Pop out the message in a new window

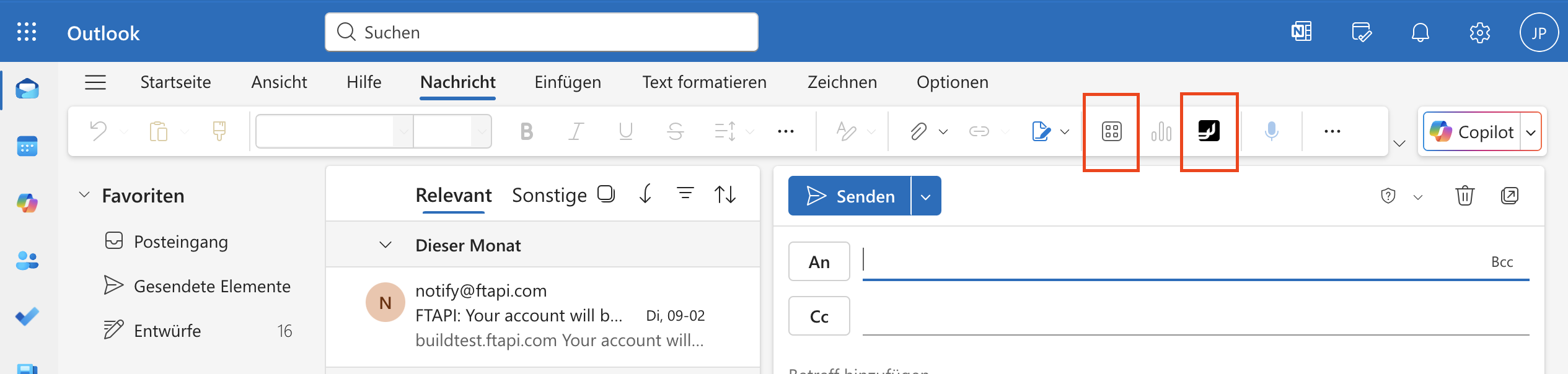point(1510,196)
